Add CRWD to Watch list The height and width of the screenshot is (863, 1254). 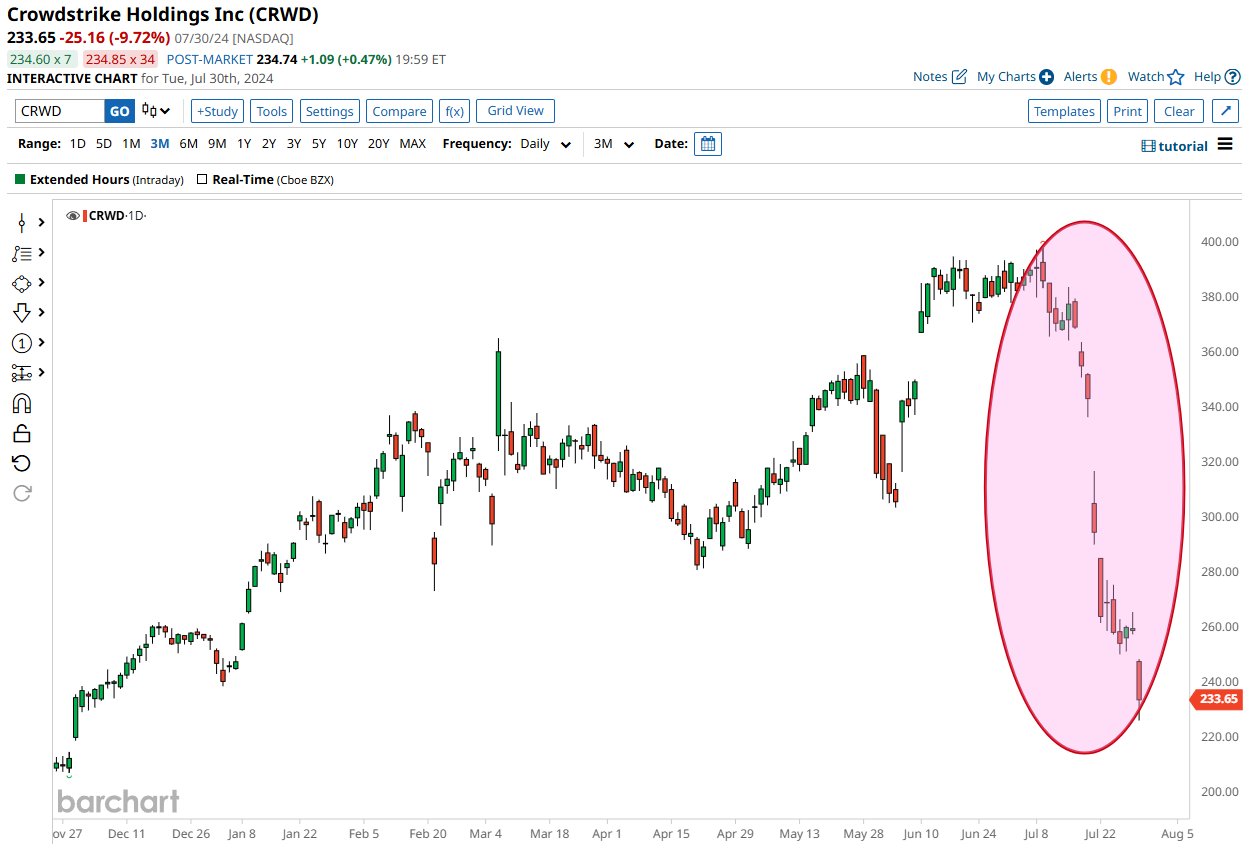point(1156,77)
